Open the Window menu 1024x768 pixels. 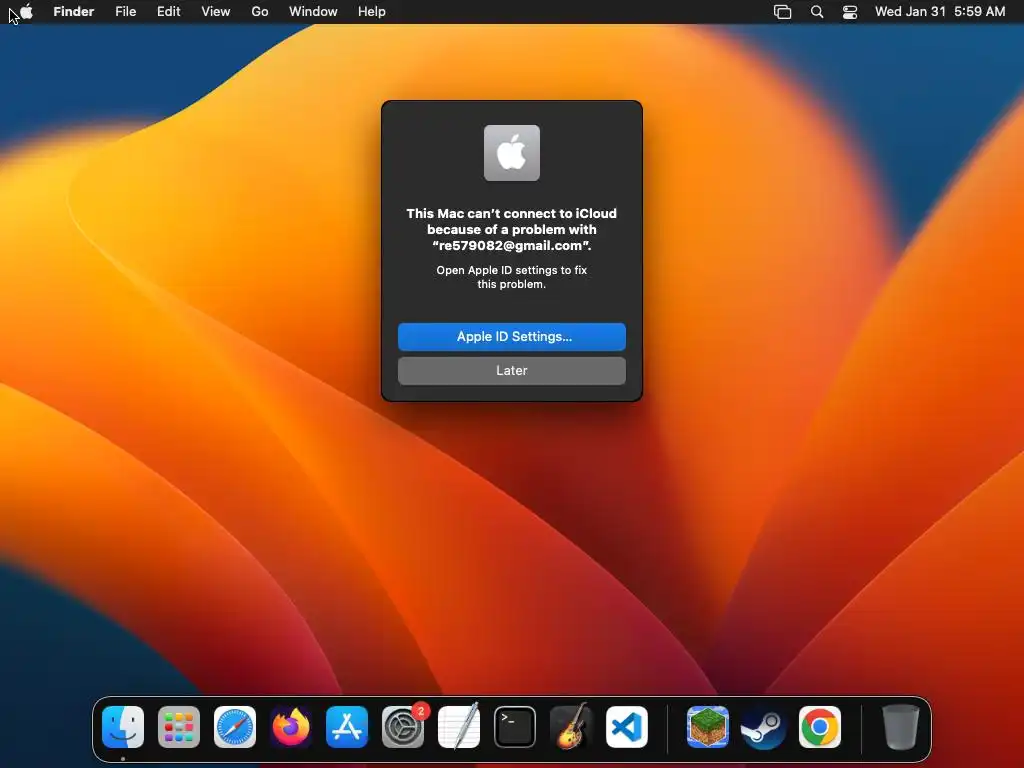(x=313, y=12)
